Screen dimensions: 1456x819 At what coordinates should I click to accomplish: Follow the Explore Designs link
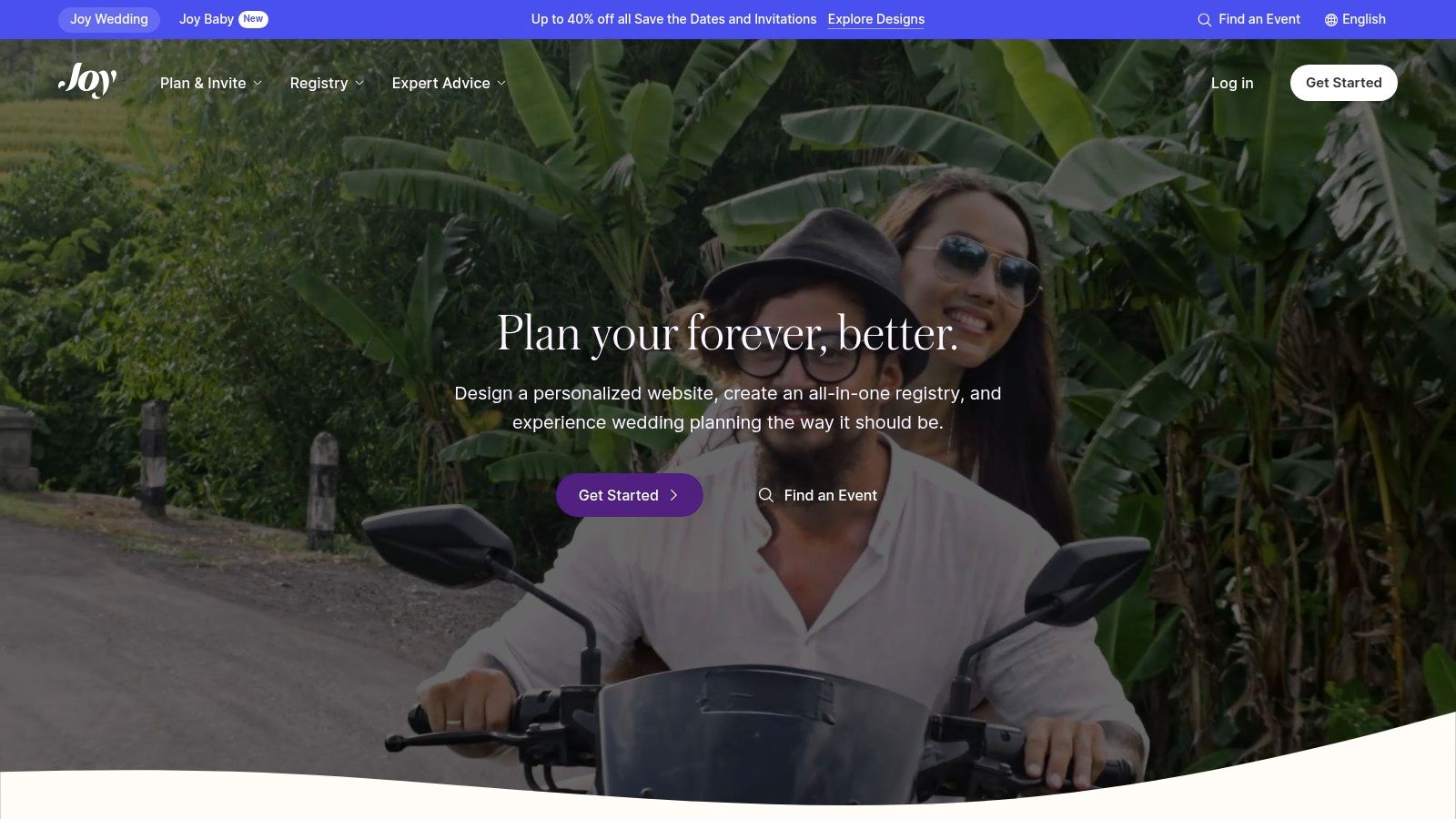tap(875, 19)
